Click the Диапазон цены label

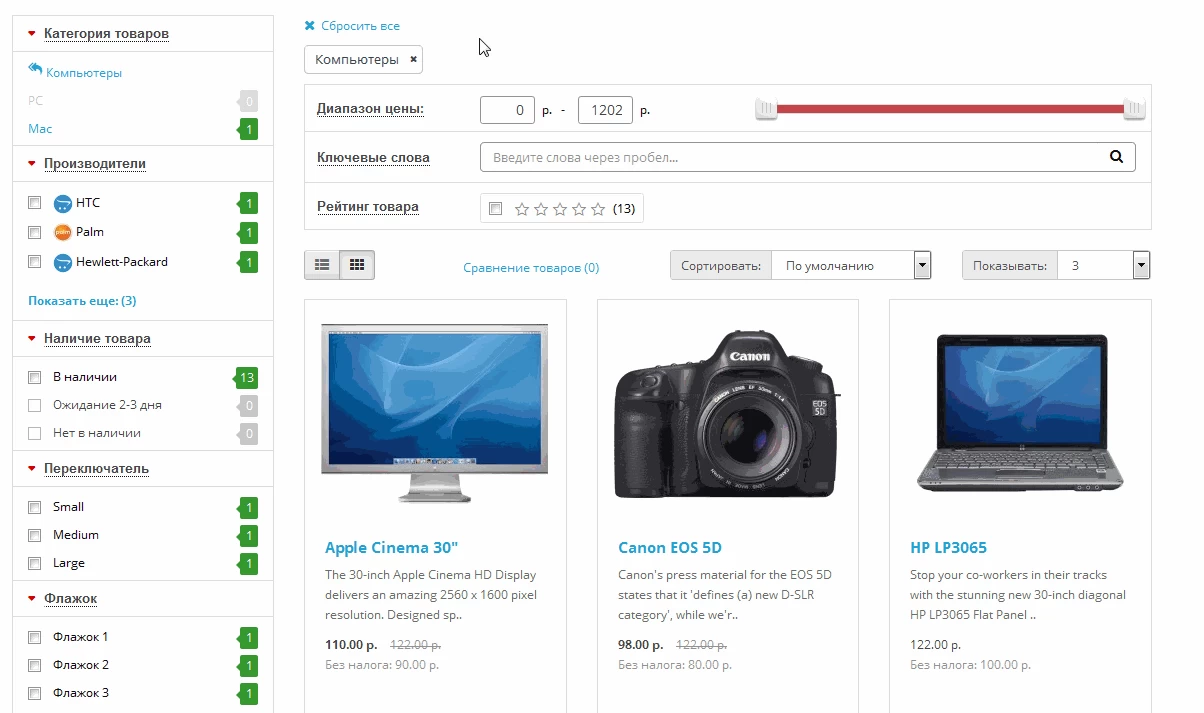tap(370, 109)
